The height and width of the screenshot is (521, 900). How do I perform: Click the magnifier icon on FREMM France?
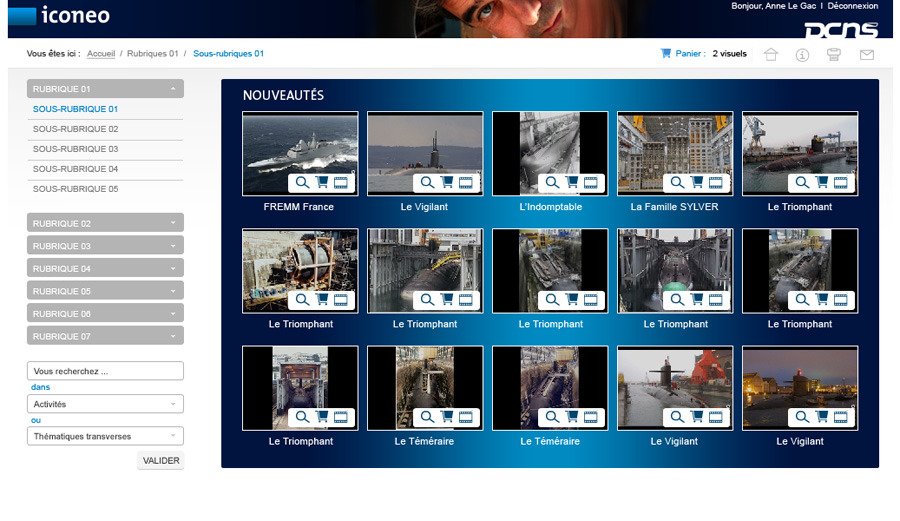click(302, 183)
